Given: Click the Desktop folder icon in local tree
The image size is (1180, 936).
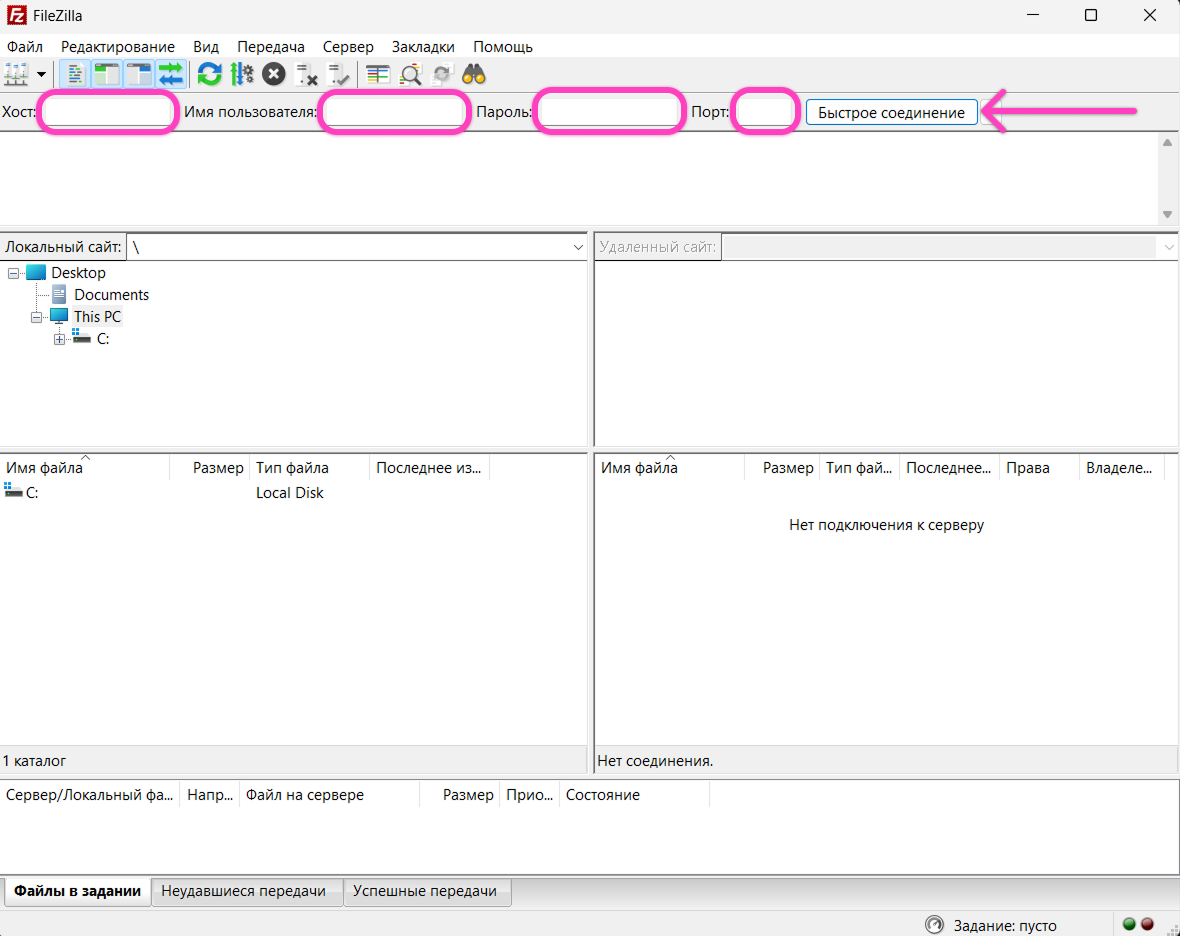Looking at the screenshot, I should (36, 272).
